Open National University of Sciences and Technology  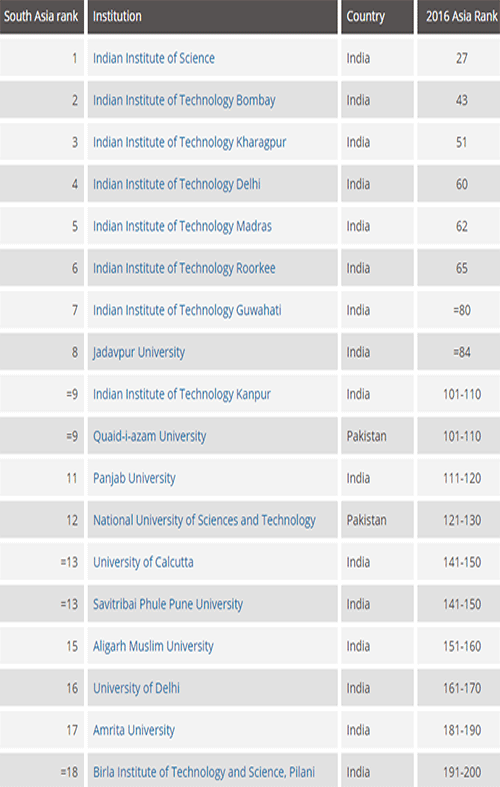coord(204,520)
